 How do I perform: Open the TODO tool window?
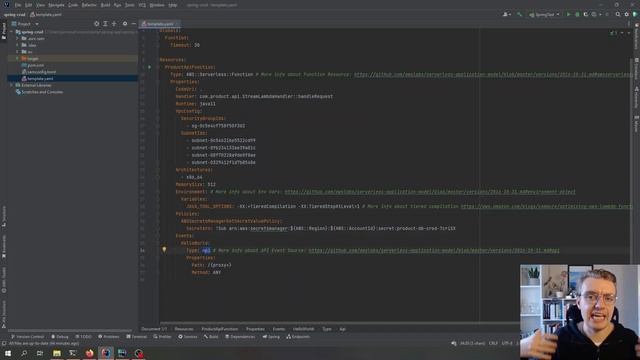click(84, 337)
